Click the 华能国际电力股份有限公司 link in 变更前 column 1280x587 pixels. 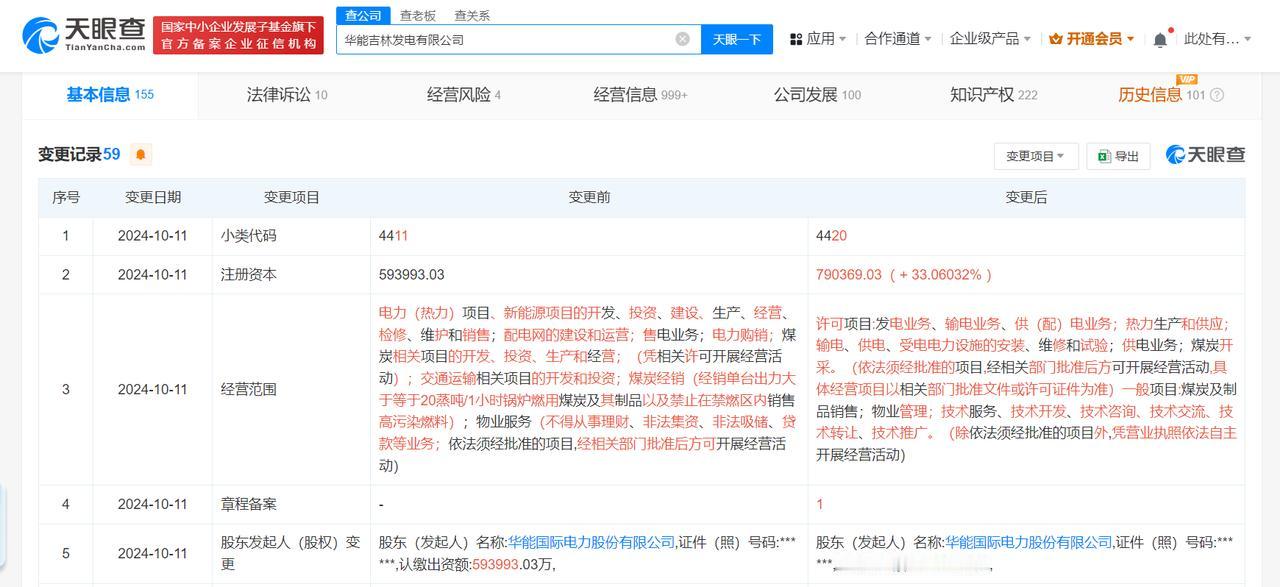click(591, 542)
